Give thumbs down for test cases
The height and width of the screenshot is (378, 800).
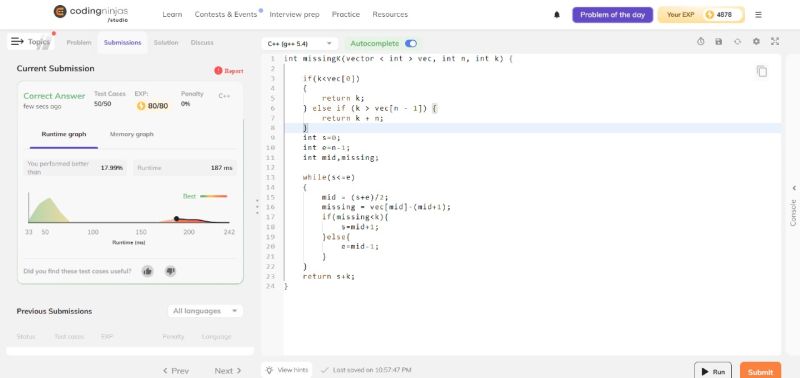click(171, 271)
